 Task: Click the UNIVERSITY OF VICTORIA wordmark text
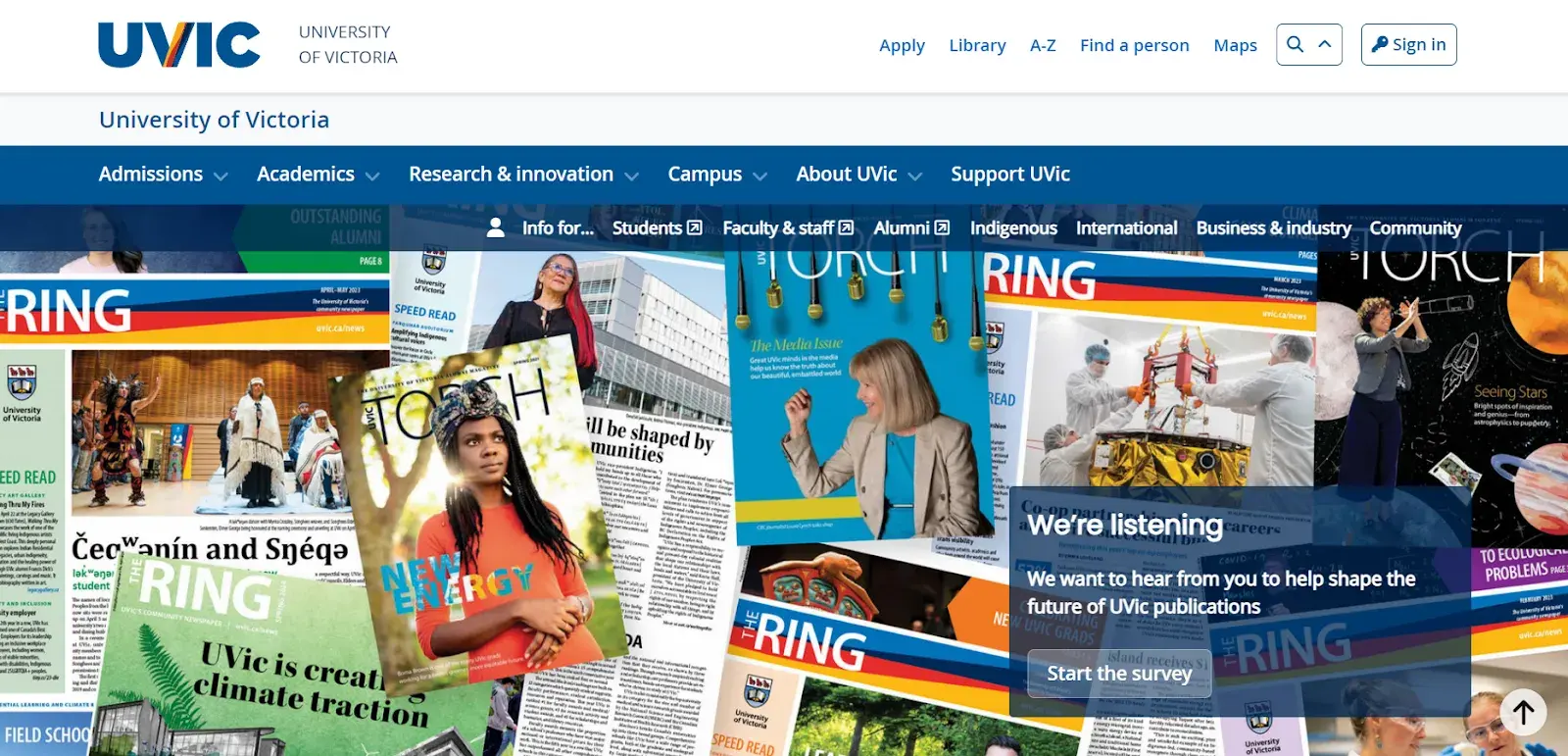348,45
